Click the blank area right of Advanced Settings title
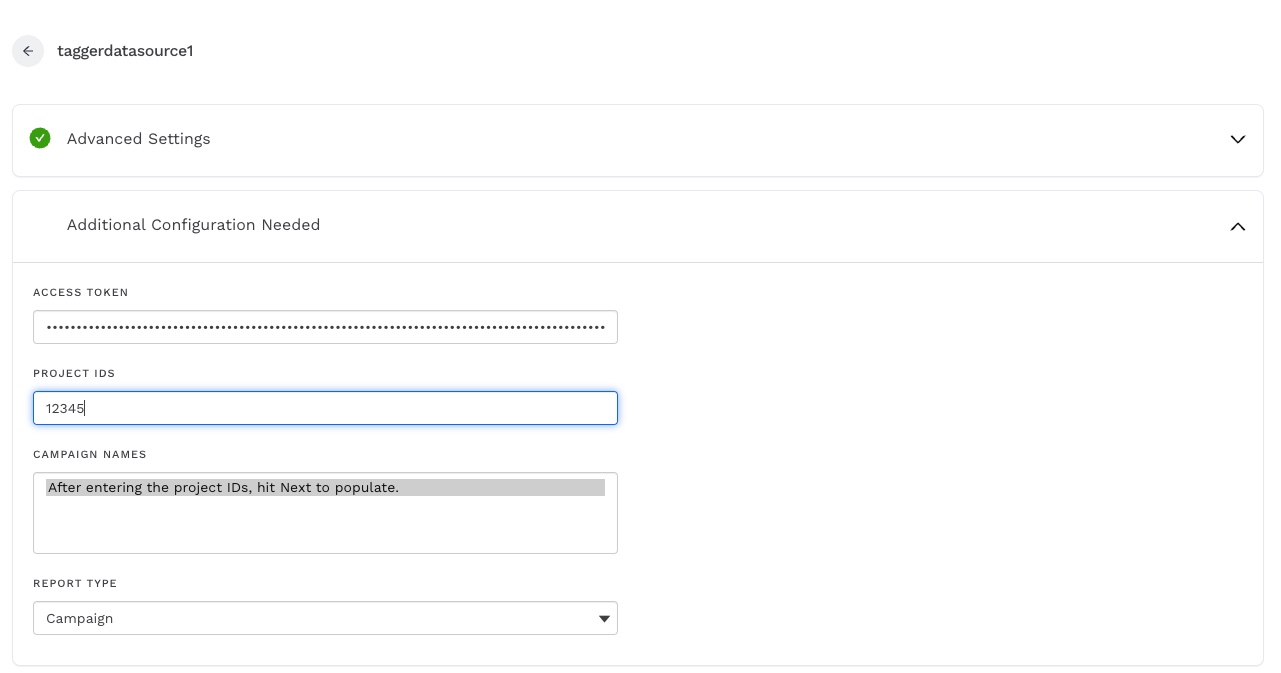This screenshot has height=673, width=1281. pos(700,139)
